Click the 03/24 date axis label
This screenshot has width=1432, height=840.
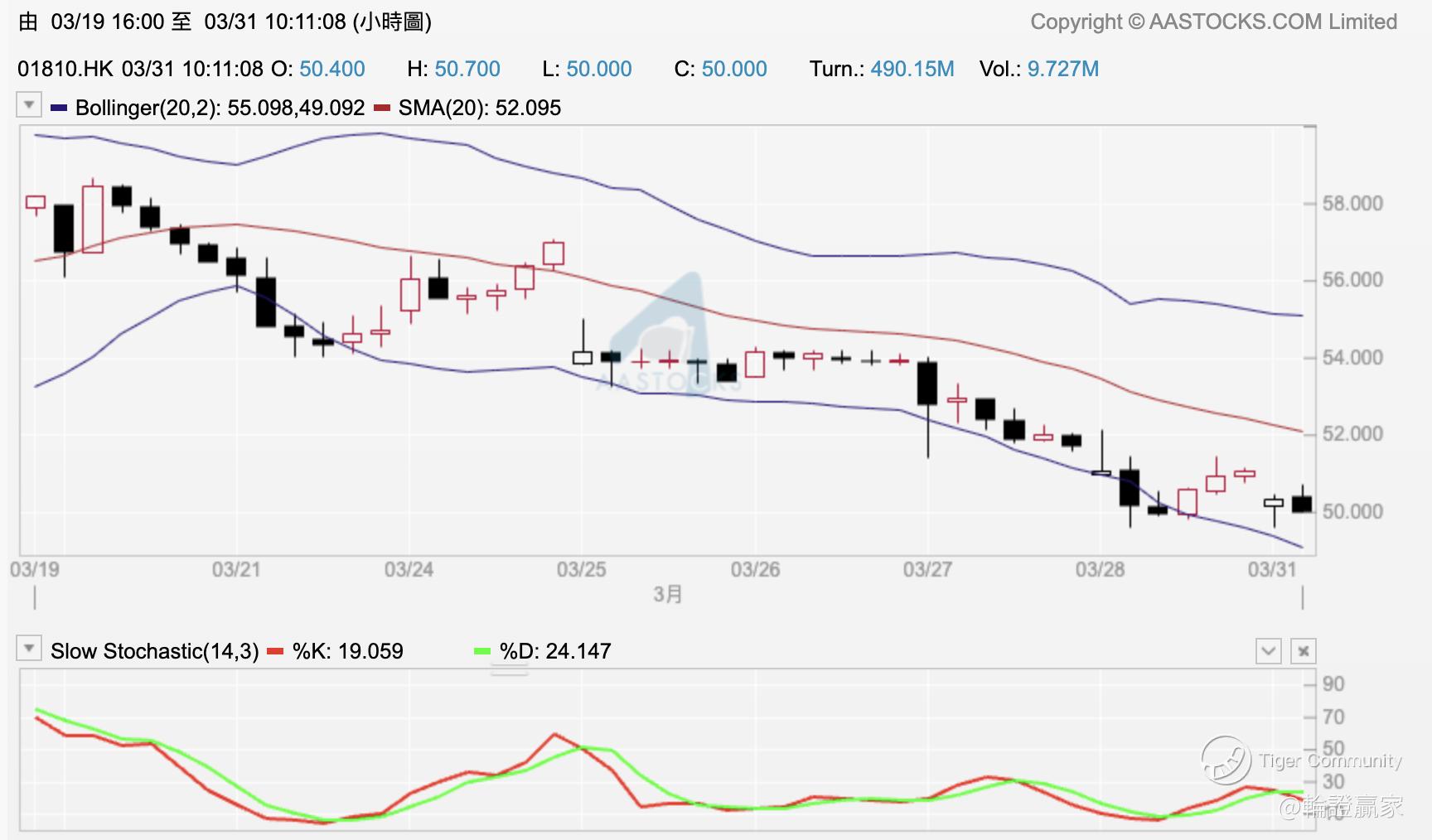409,570
